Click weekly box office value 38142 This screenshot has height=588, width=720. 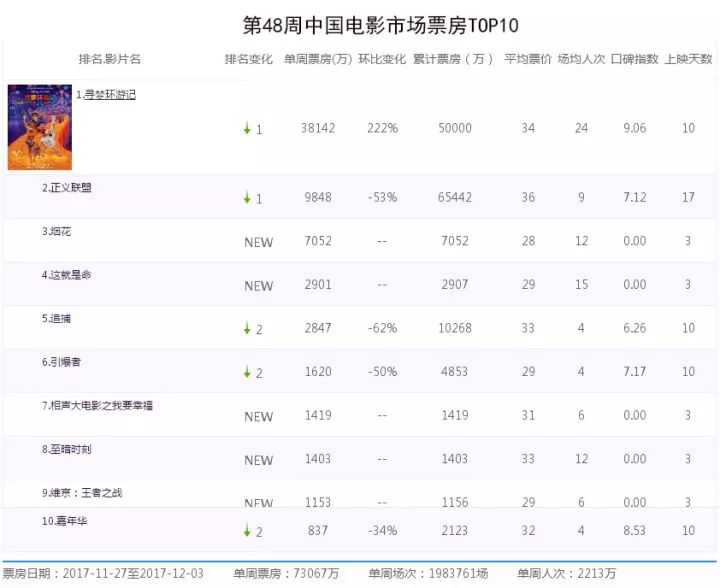pos(318,128)
